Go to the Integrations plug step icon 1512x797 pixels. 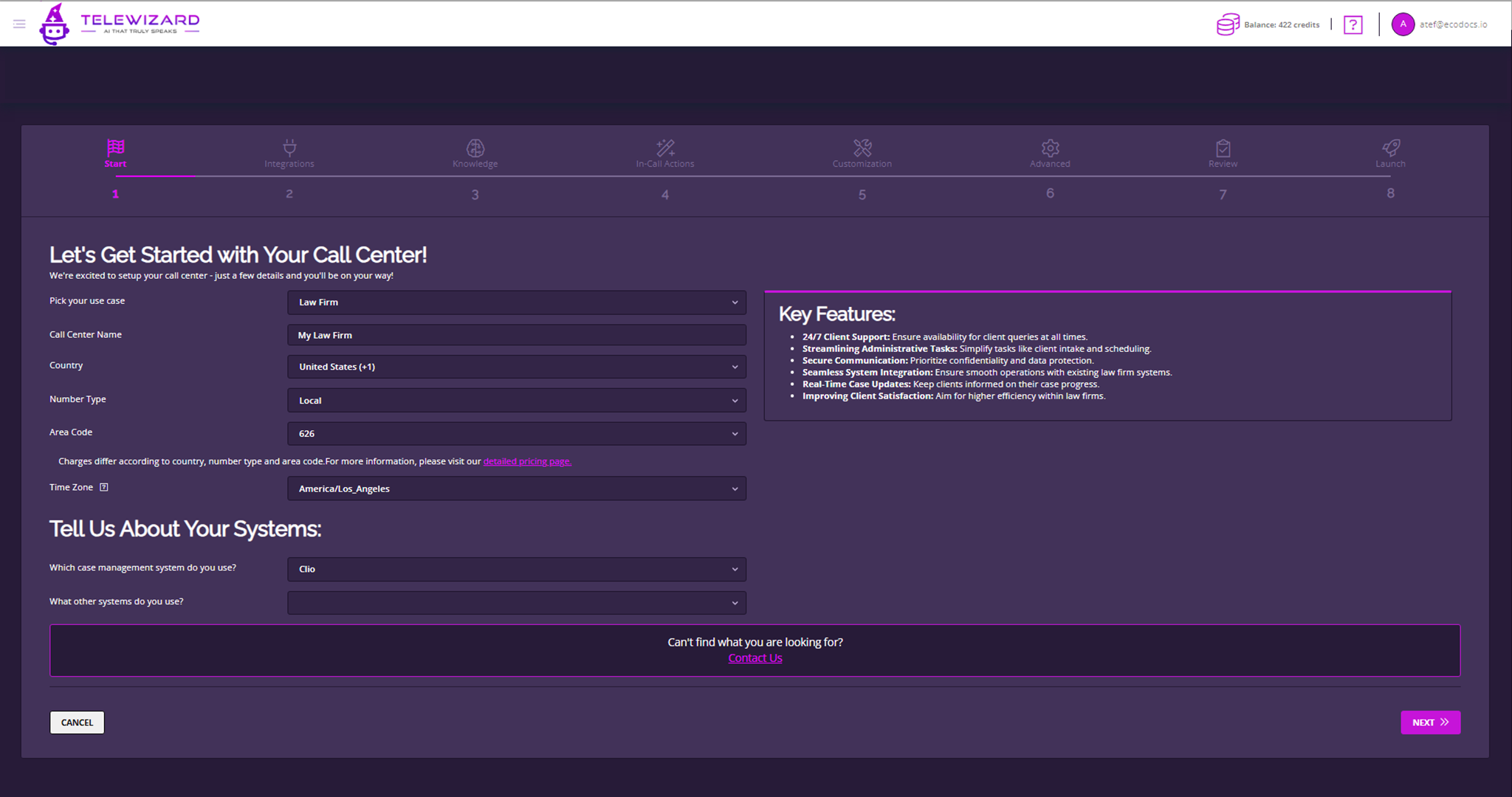(x=289, y=148)
